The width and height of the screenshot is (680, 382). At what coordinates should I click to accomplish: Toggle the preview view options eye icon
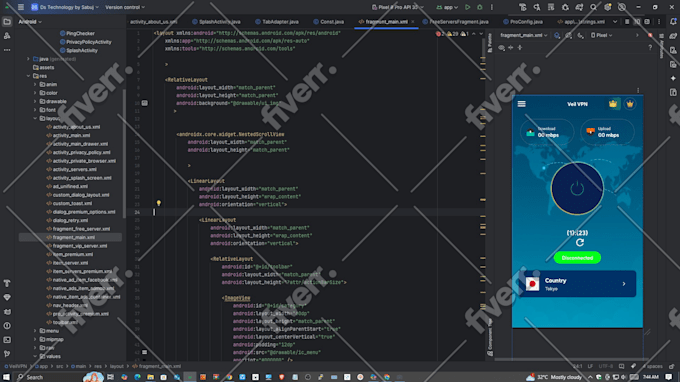pos(502,48)
